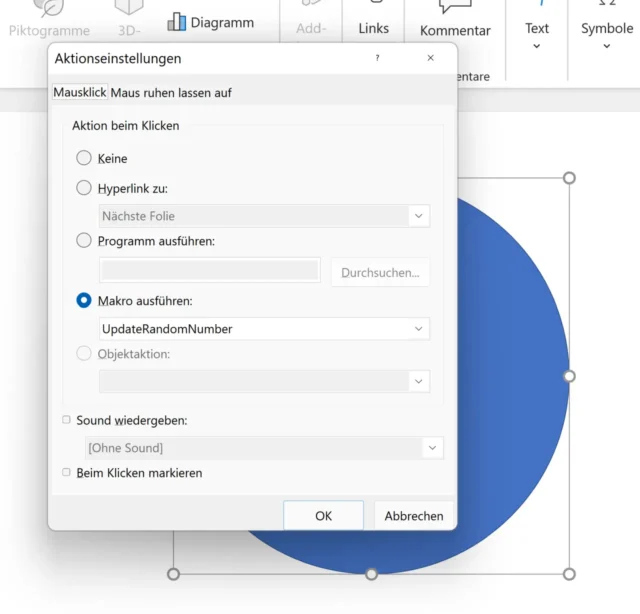Select the Mausklick tab
This screenshot has height=614, width=640.
[x=80, y=93]
